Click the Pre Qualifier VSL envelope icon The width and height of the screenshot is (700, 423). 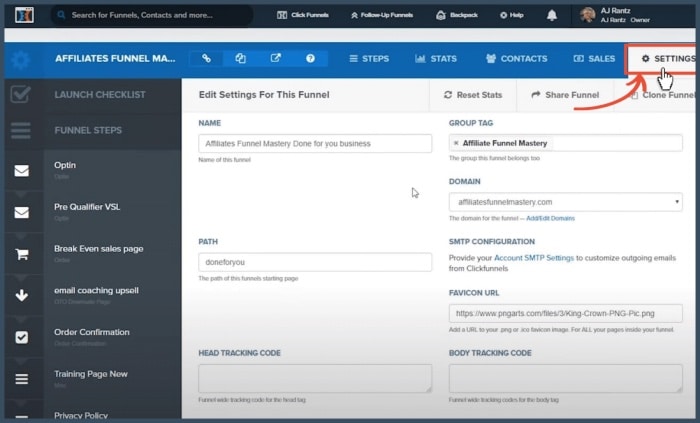21,212
